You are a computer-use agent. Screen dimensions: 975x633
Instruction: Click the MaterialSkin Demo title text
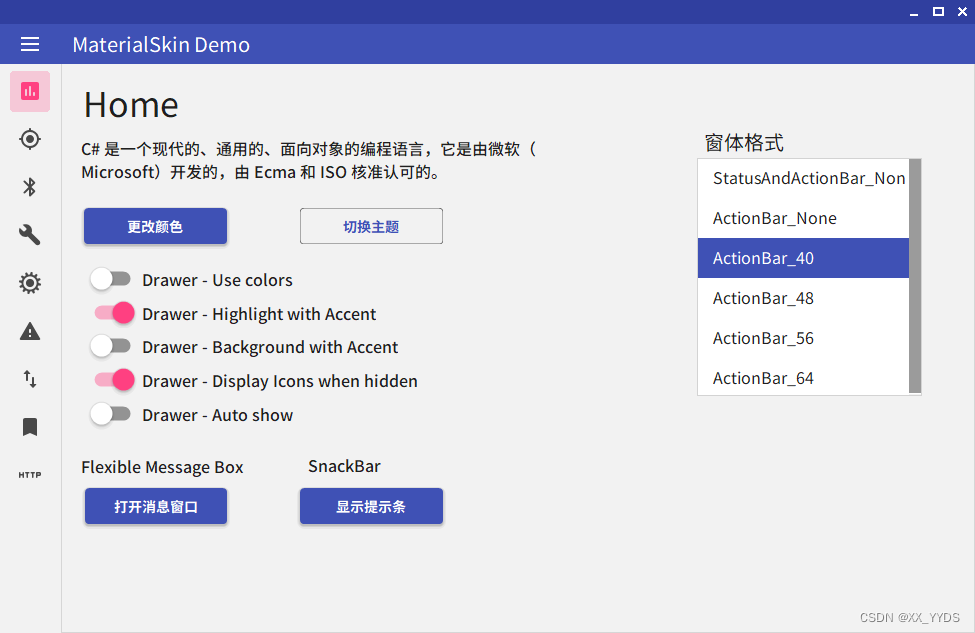coord(161,45)
